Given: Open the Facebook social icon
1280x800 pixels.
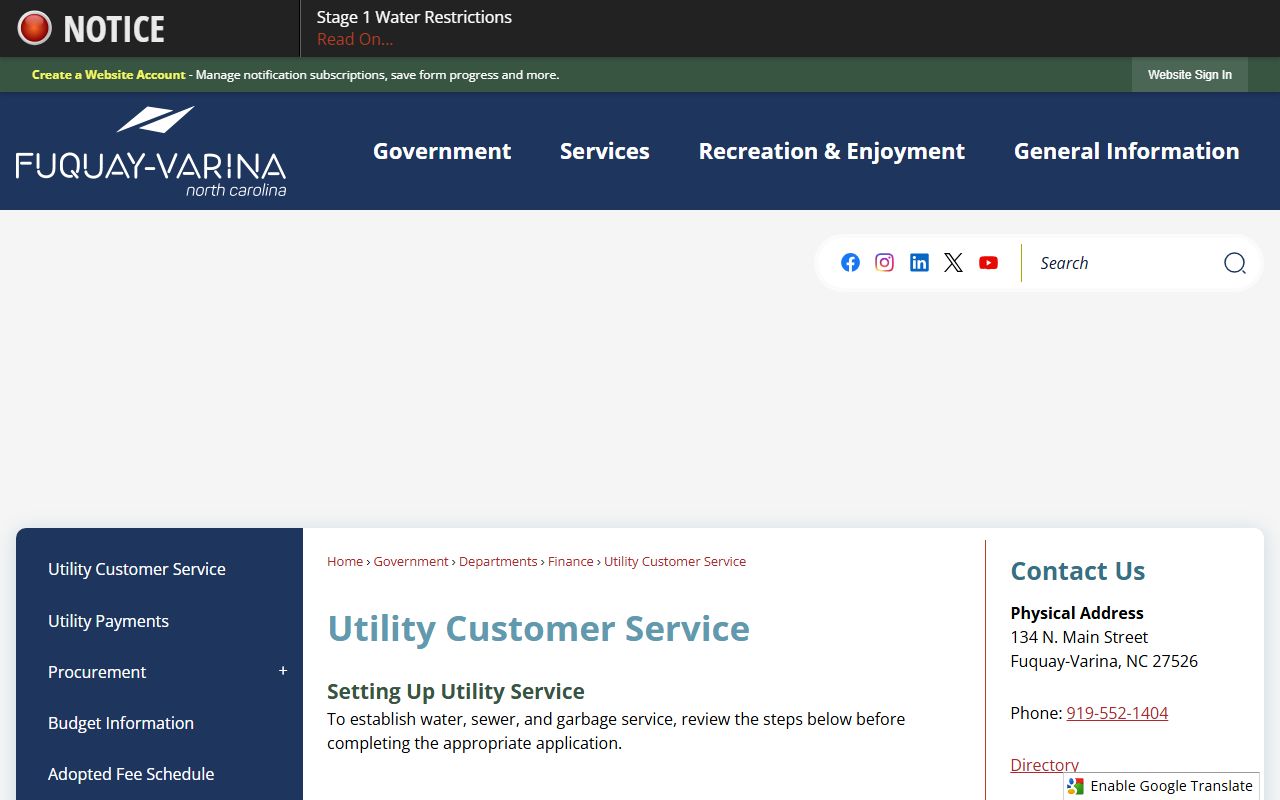Looking at the screenshot, I should (x=850, y=262).
